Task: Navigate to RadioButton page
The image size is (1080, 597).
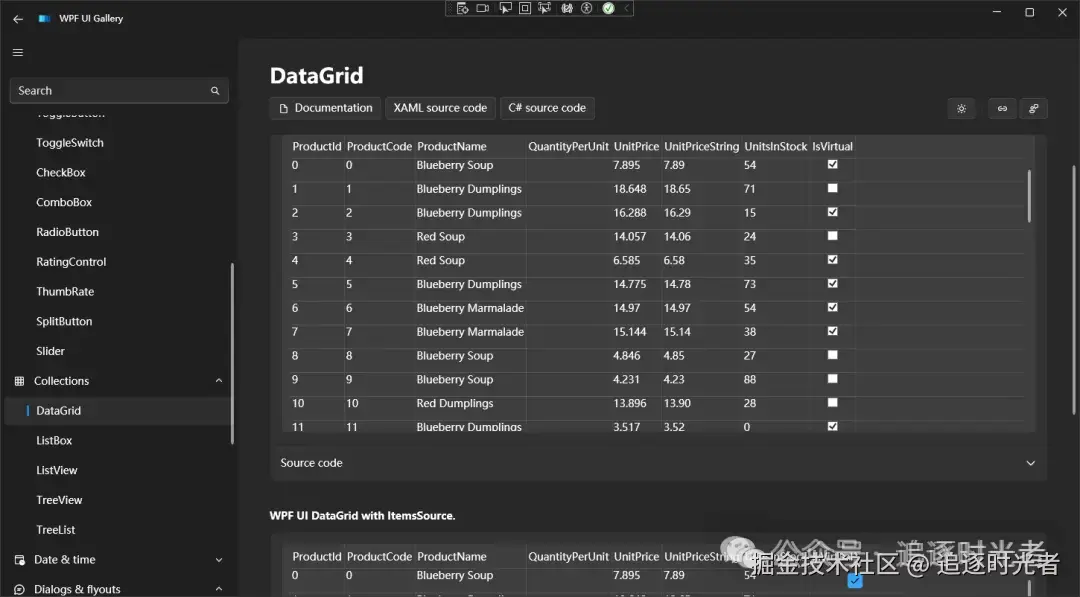Action: click(x=68, y=232)
